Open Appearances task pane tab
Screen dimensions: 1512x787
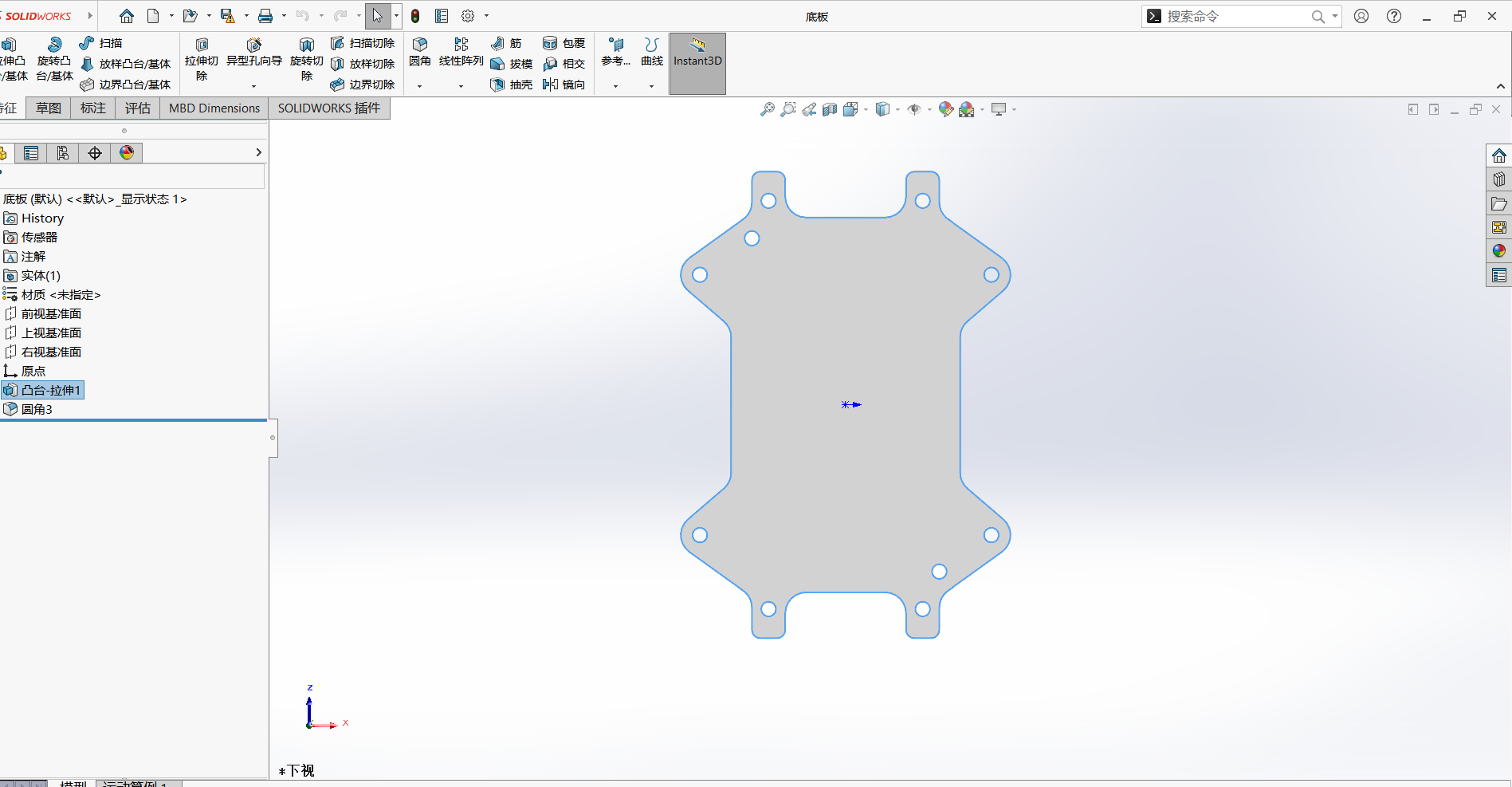[1499, 251]
